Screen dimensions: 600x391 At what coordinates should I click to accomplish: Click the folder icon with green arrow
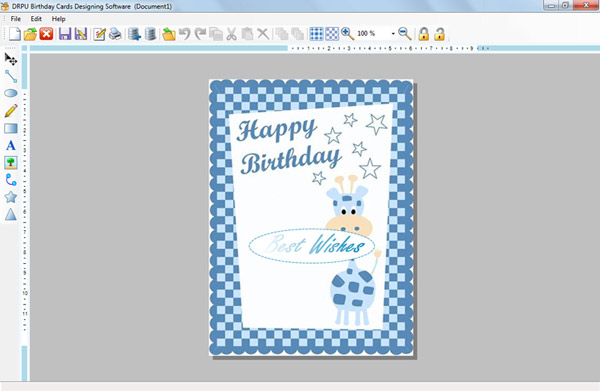point(168,34)
